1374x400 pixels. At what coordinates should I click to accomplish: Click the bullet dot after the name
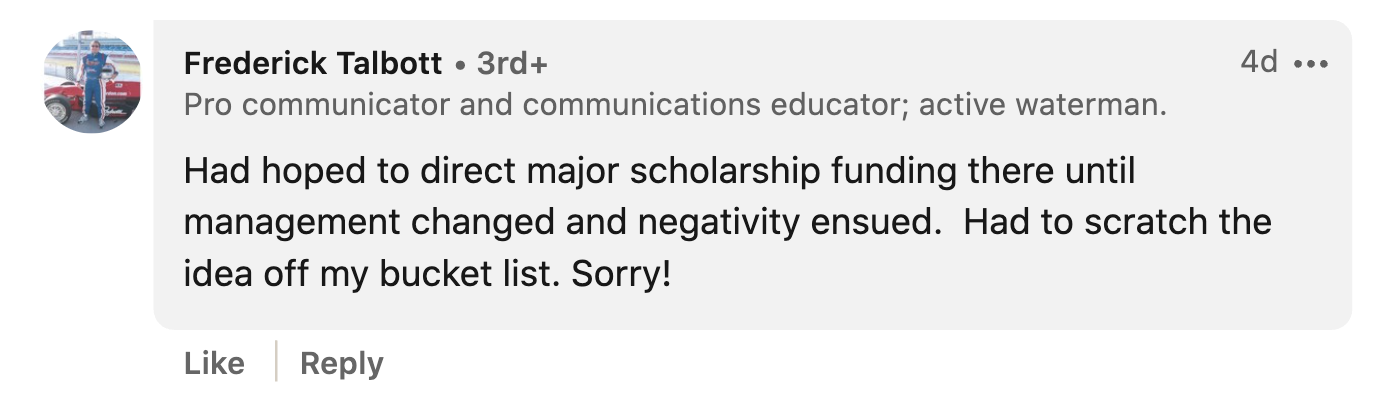click(x=459, y=66)
